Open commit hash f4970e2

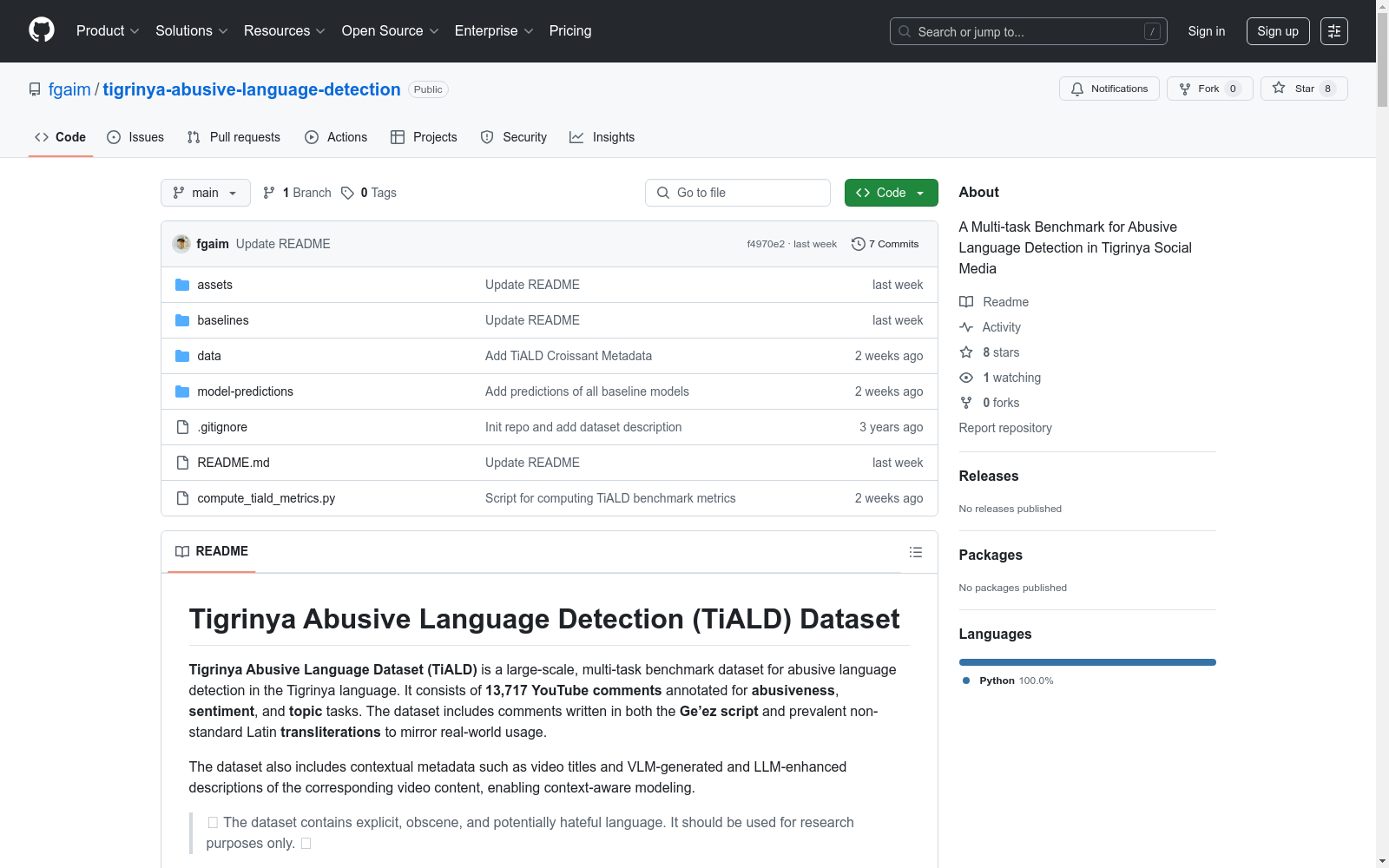click(766, 244)
